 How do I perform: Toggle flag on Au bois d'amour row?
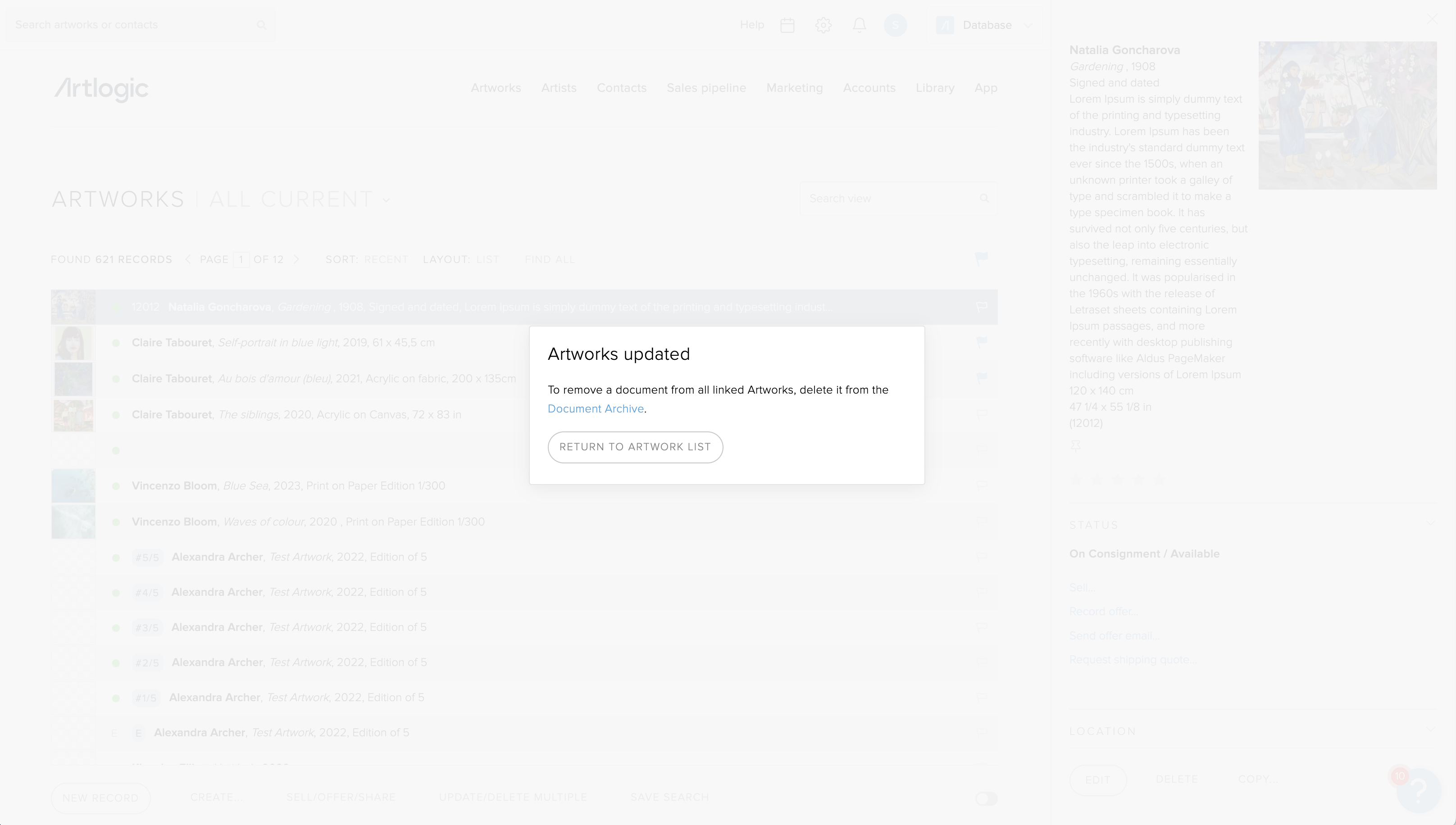pyautogui.click(x=982, y=378)
